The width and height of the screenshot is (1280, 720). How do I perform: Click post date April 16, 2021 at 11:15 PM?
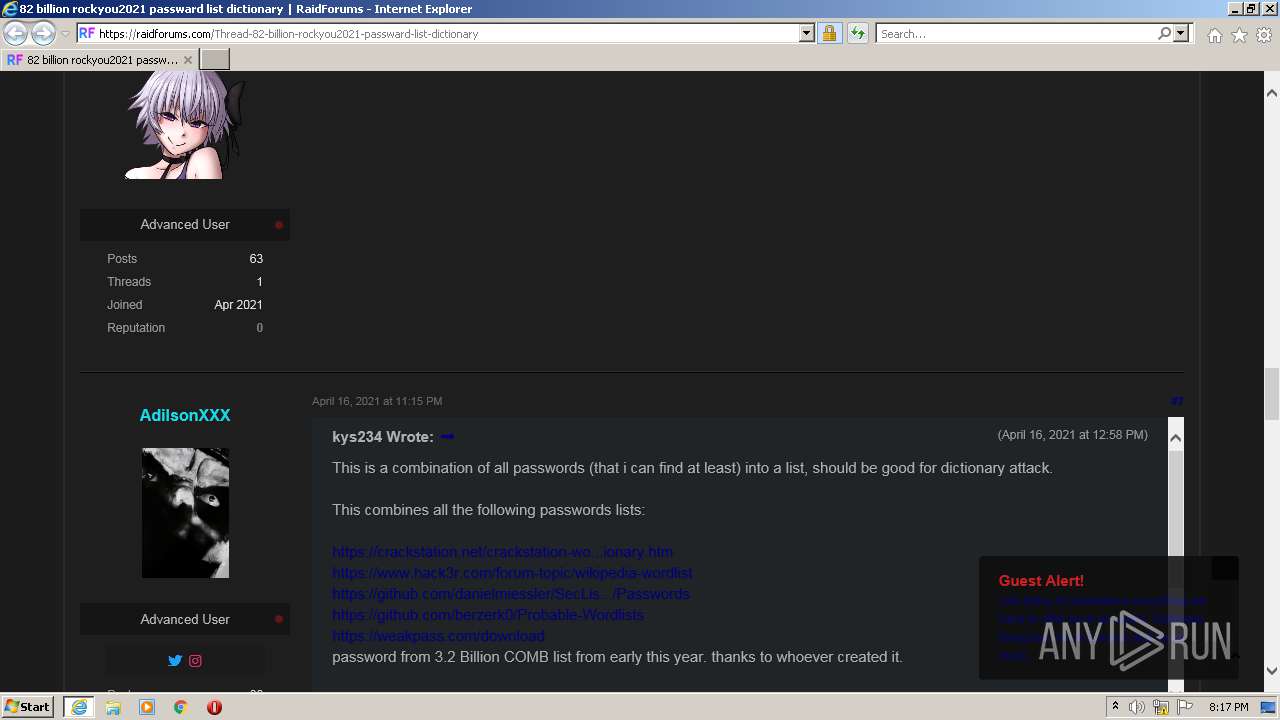point(377,401)
